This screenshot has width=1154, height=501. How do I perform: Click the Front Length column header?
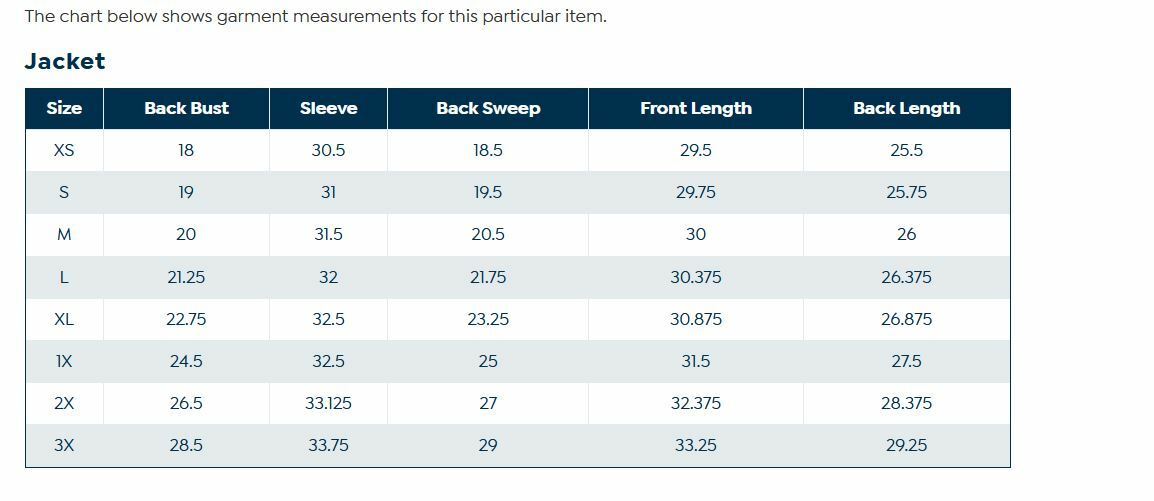[696, 108]
